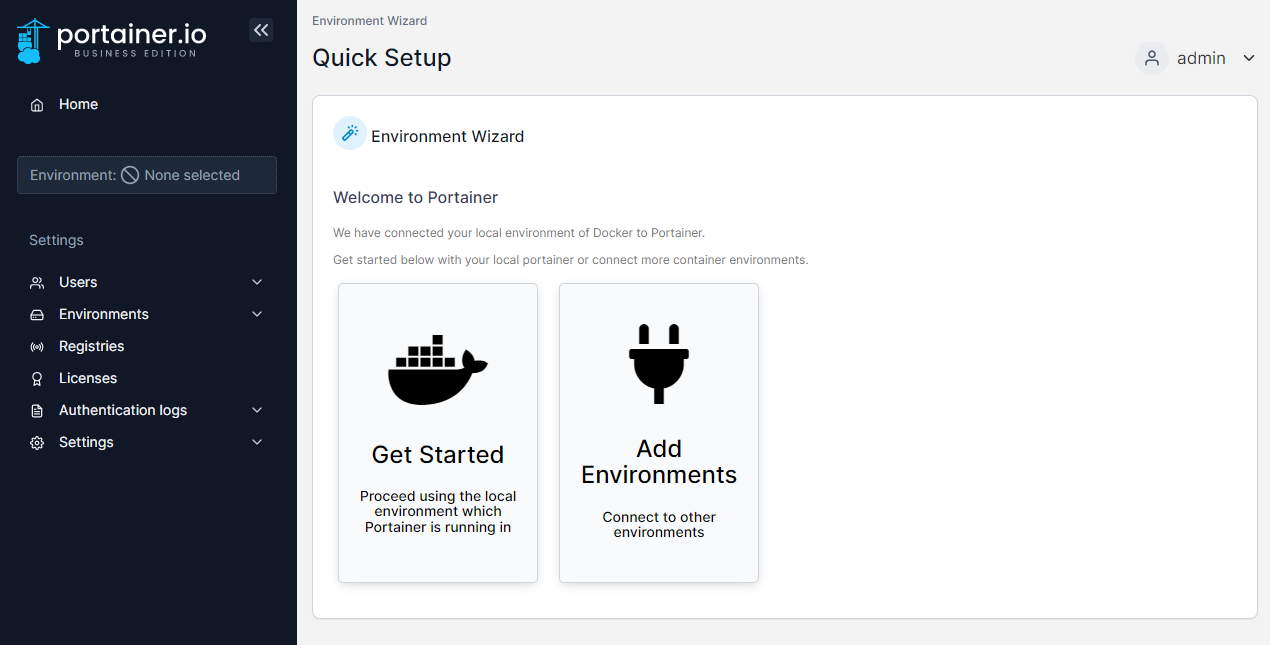Select the Environments sidebar icon
1270x645 pixels.
[x=36, y=314]
